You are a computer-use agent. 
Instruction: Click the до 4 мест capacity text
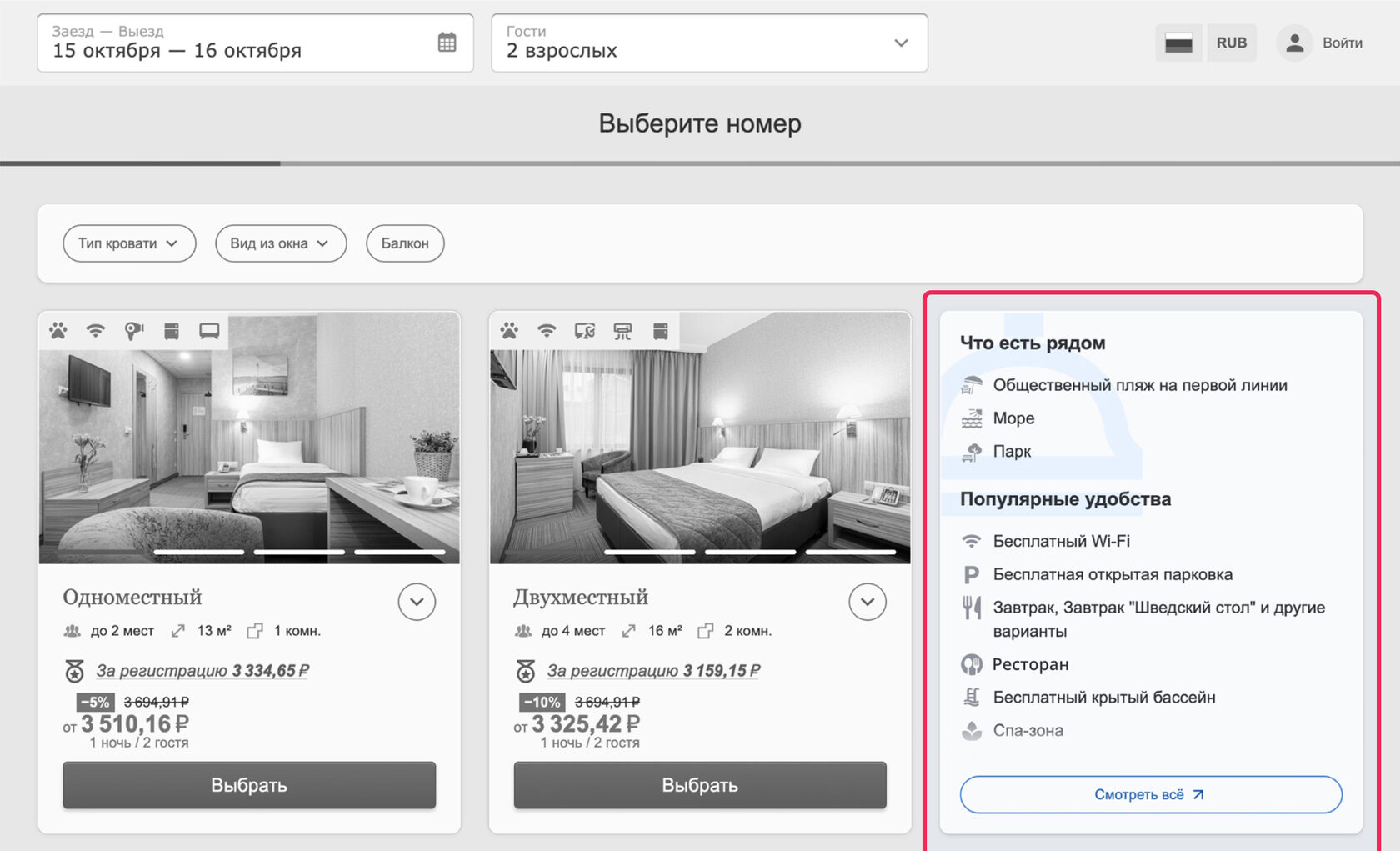pyautogui.click(x=573, y=631)
